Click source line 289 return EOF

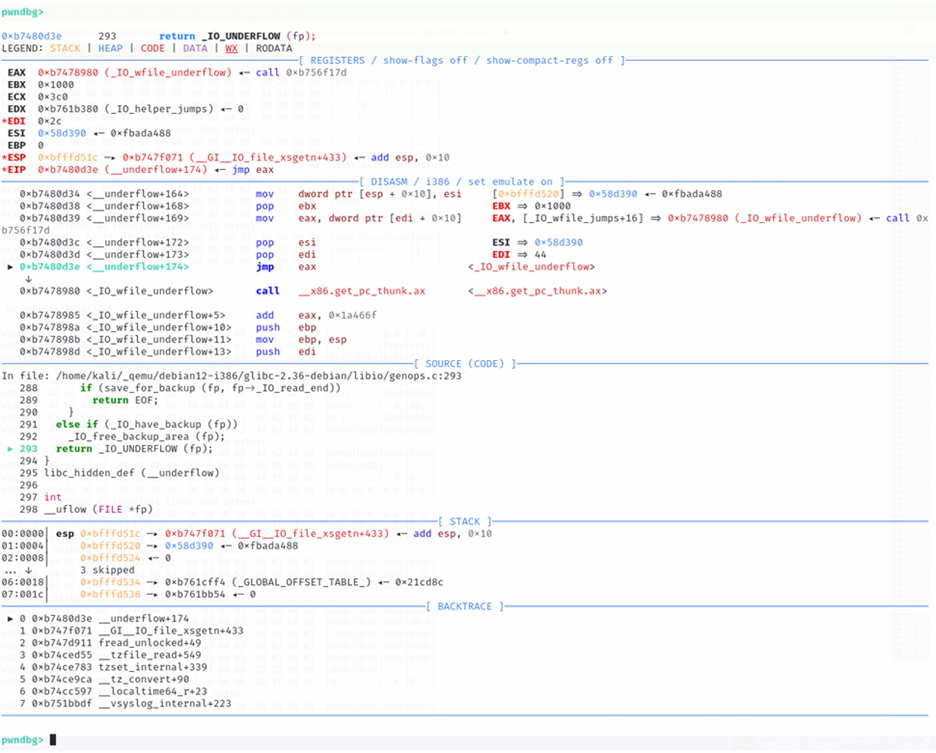point(89,400)
